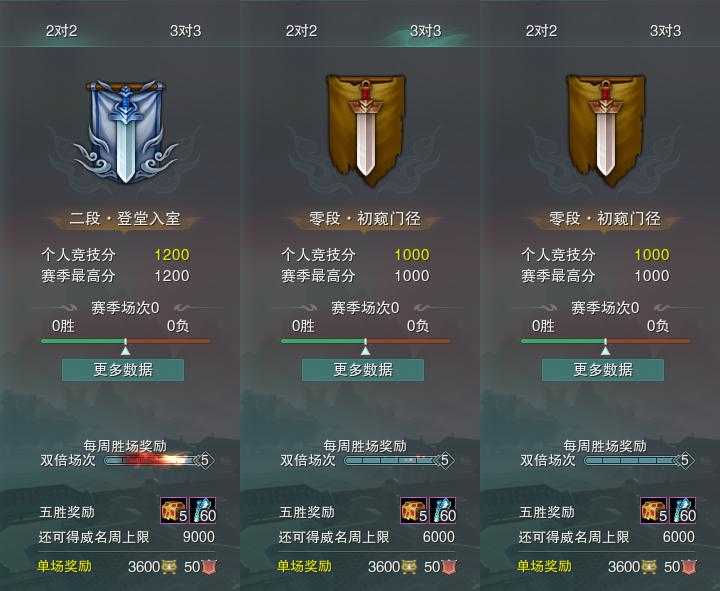Click the red badge icon beside 50 in the first panel

[209, 567]
